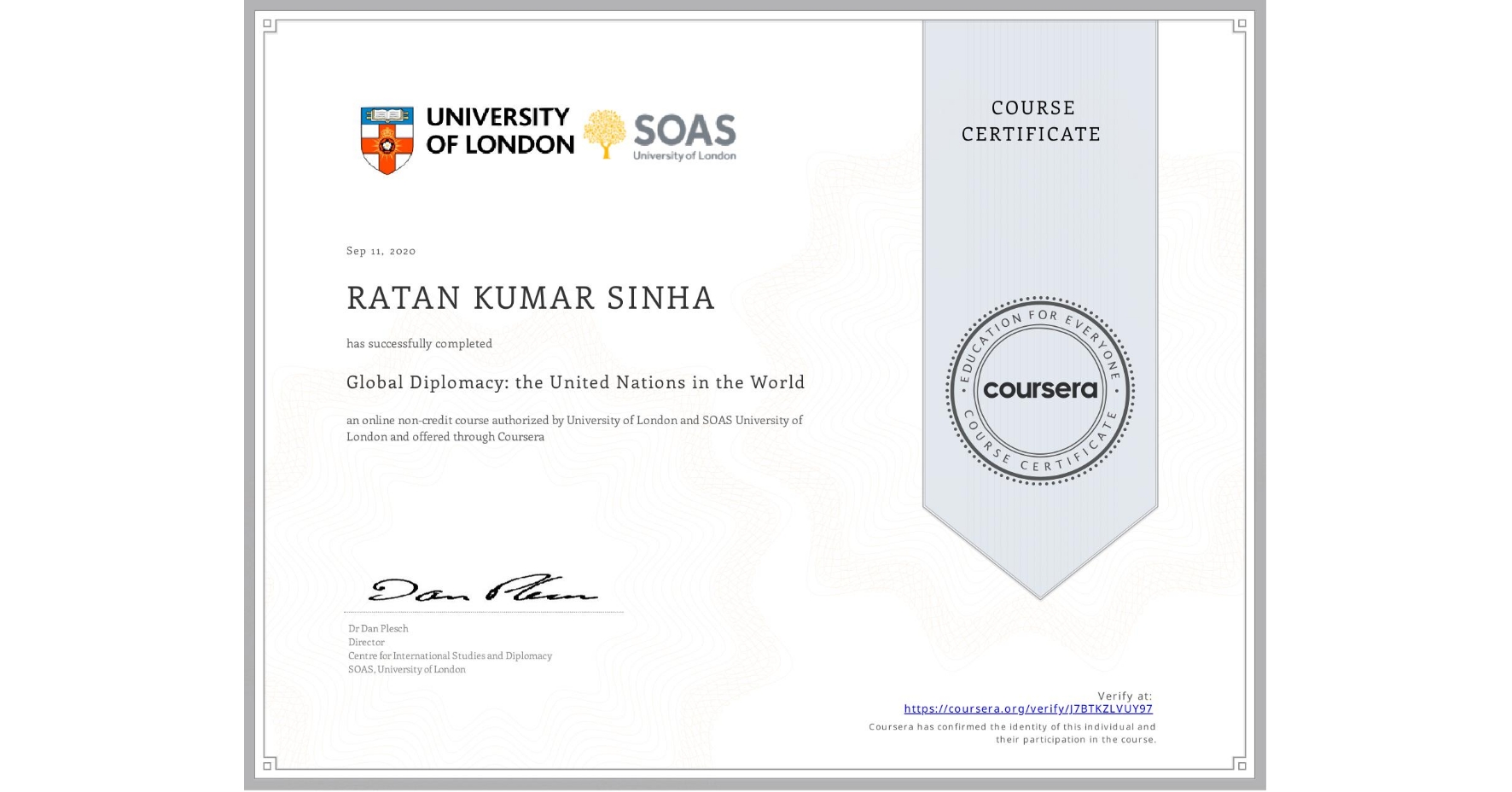Click the University of London shield logo

coord(387,134)
